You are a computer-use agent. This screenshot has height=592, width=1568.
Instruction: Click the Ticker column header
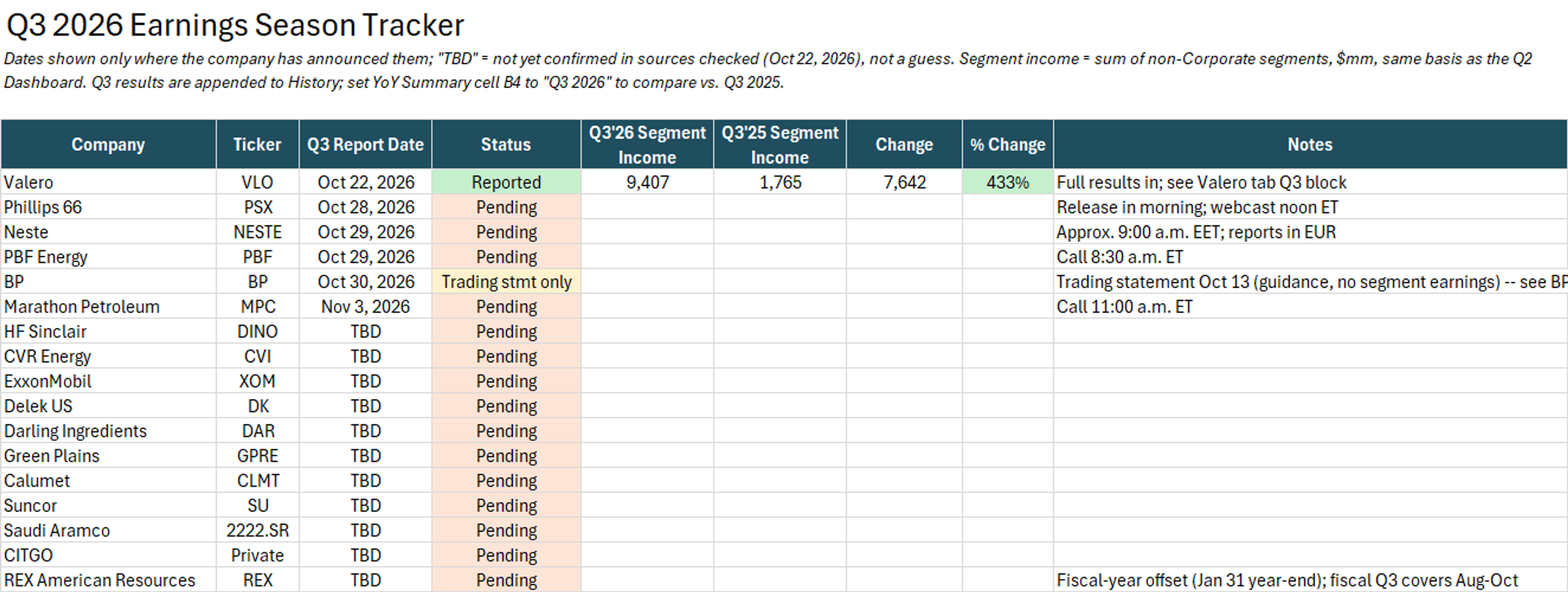258,144
